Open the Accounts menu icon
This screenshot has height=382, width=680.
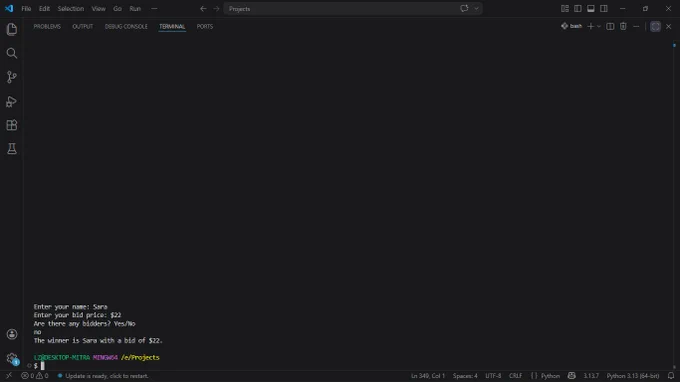[12, 334]
